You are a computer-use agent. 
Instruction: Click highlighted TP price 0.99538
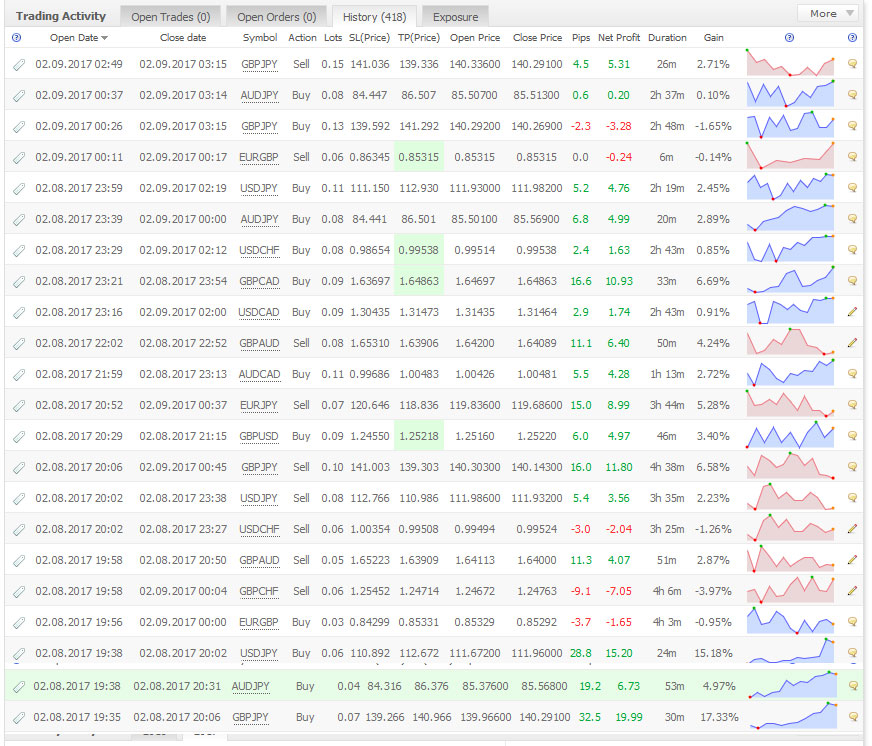click(419, 250)
